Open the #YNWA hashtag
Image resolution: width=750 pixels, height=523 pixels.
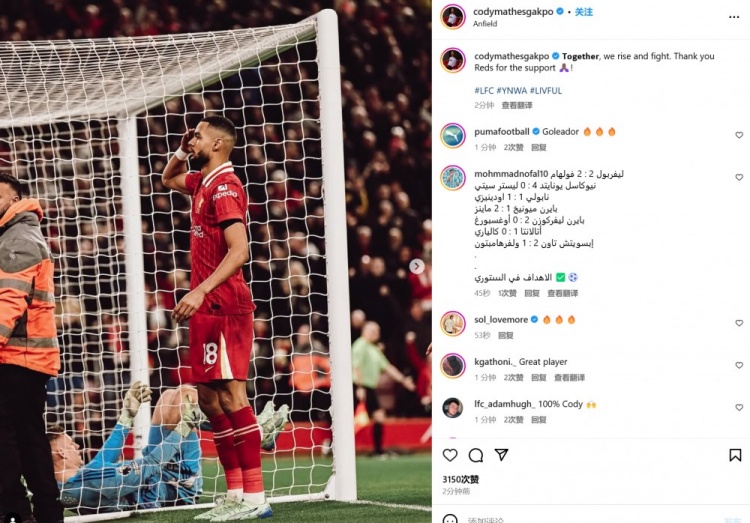pyautogui.click(x=511, y=90)
